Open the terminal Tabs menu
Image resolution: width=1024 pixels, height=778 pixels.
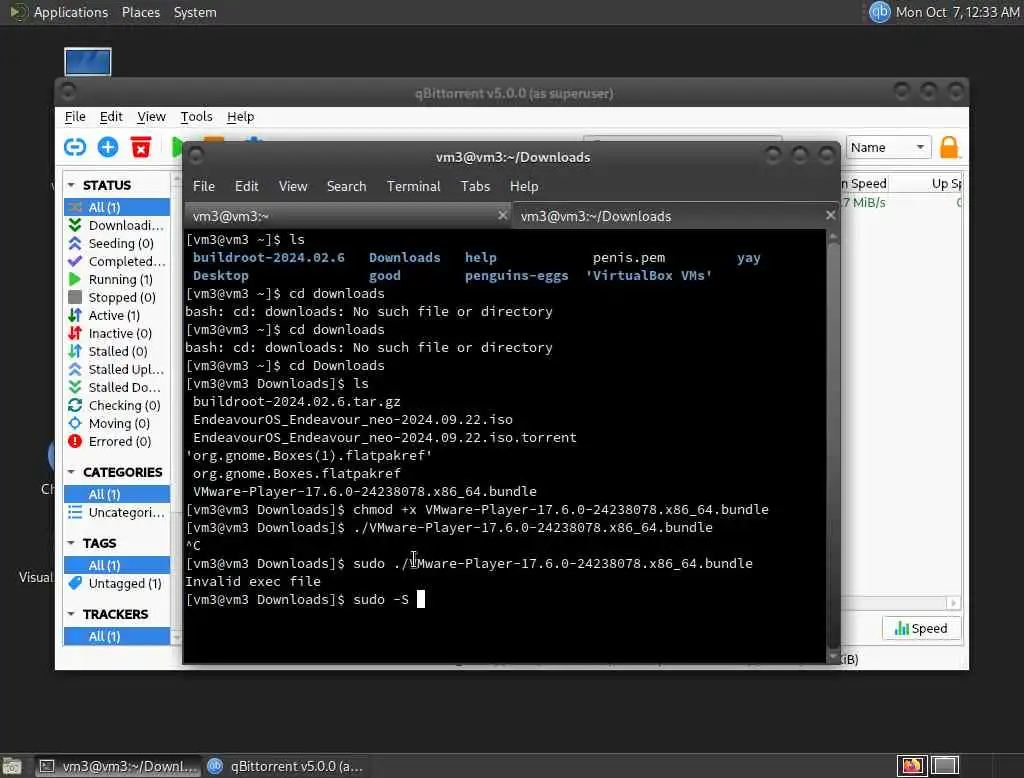click(x=475, y=186)
